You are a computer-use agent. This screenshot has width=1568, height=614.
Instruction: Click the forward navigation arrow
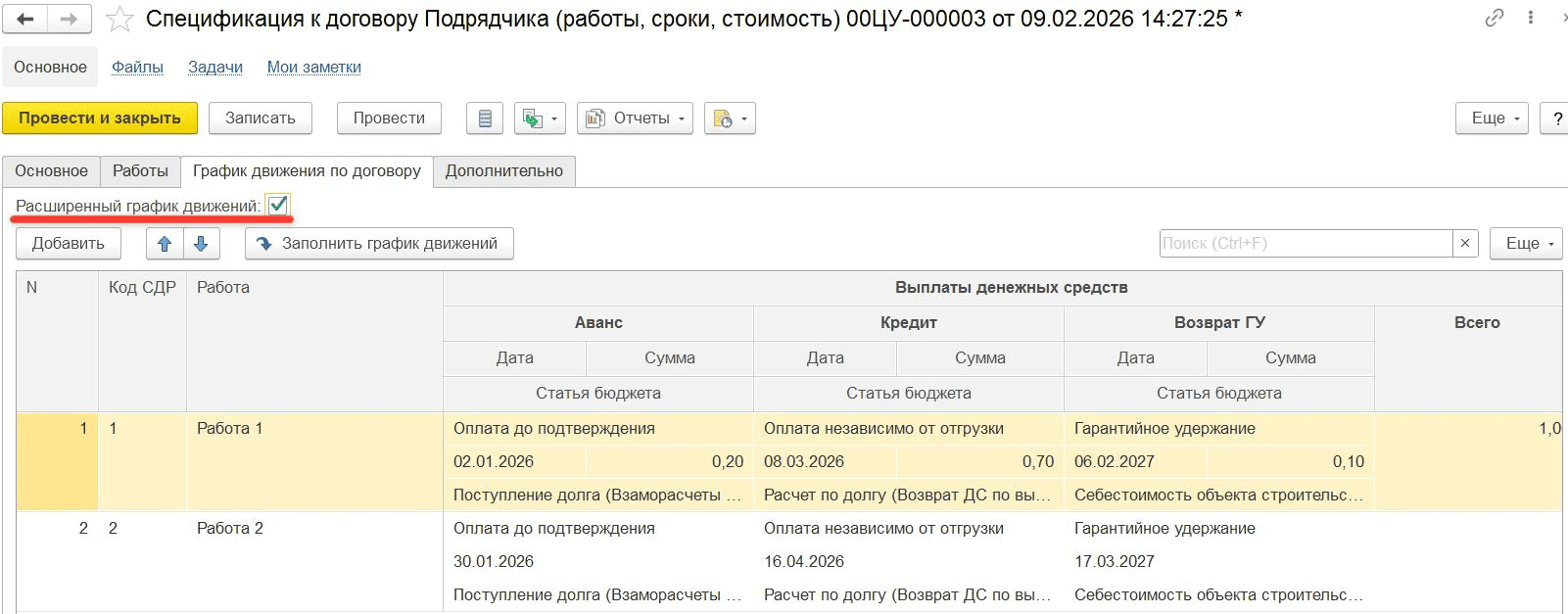pos(69,20)
